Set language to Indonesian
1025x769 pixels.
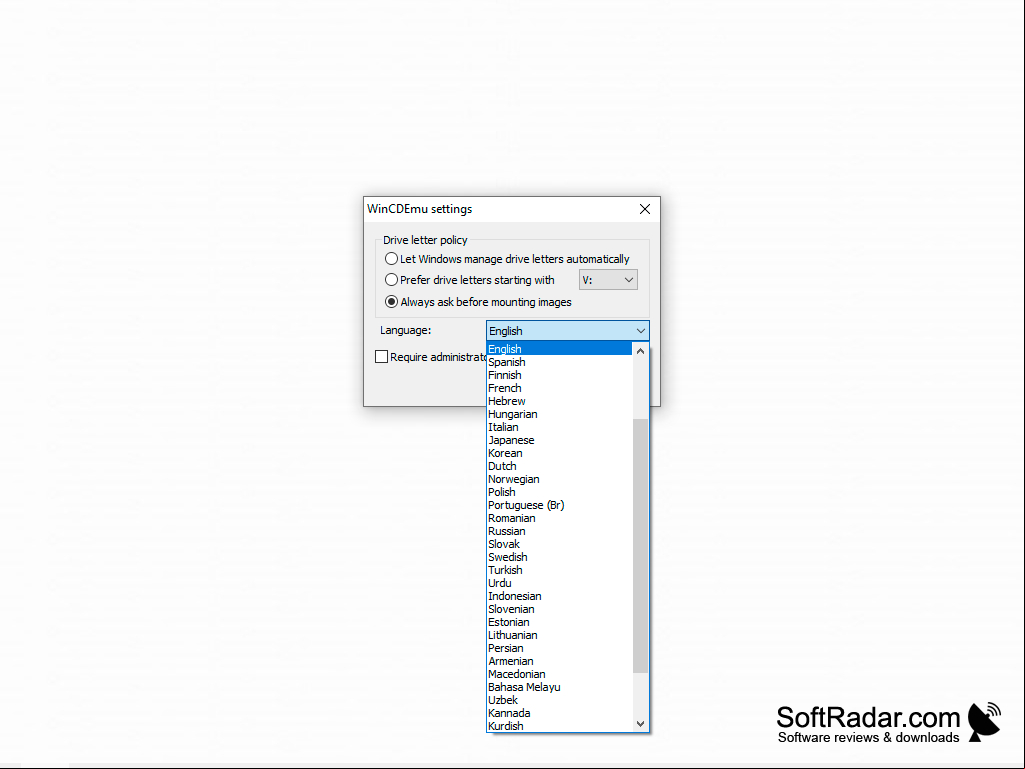click(560, 596)
